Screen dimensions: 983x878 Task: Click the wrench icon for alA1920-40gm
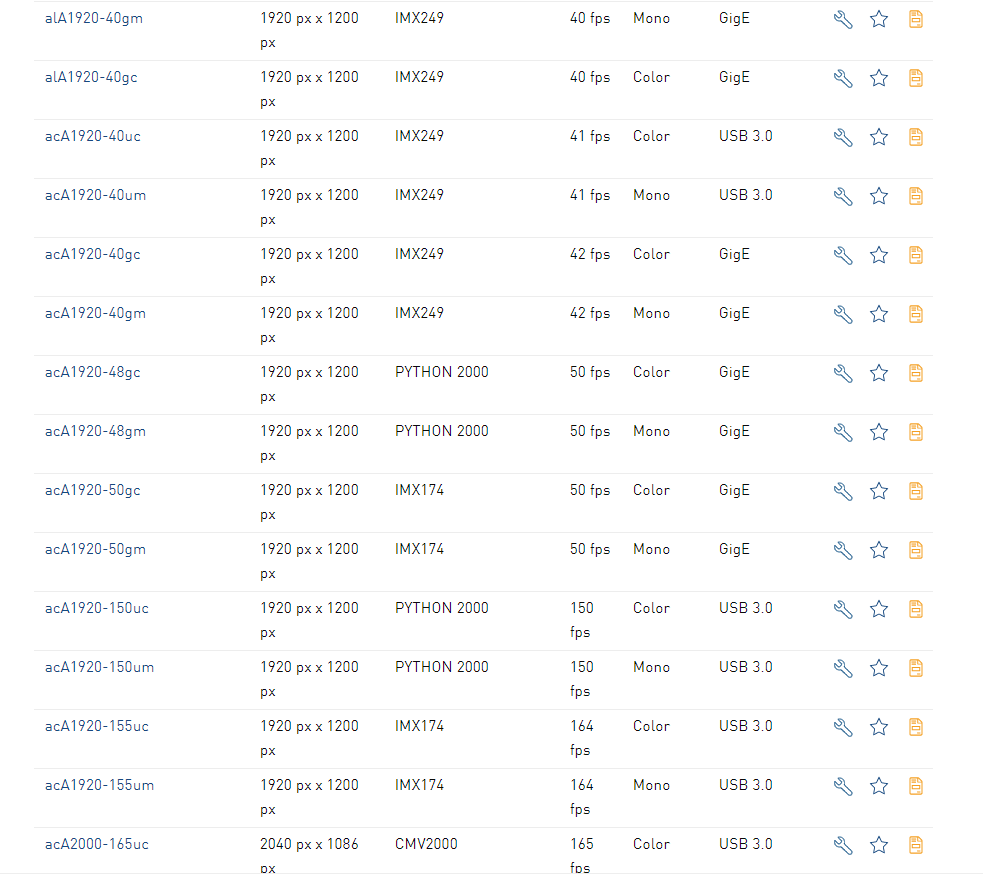coord(843,19)
